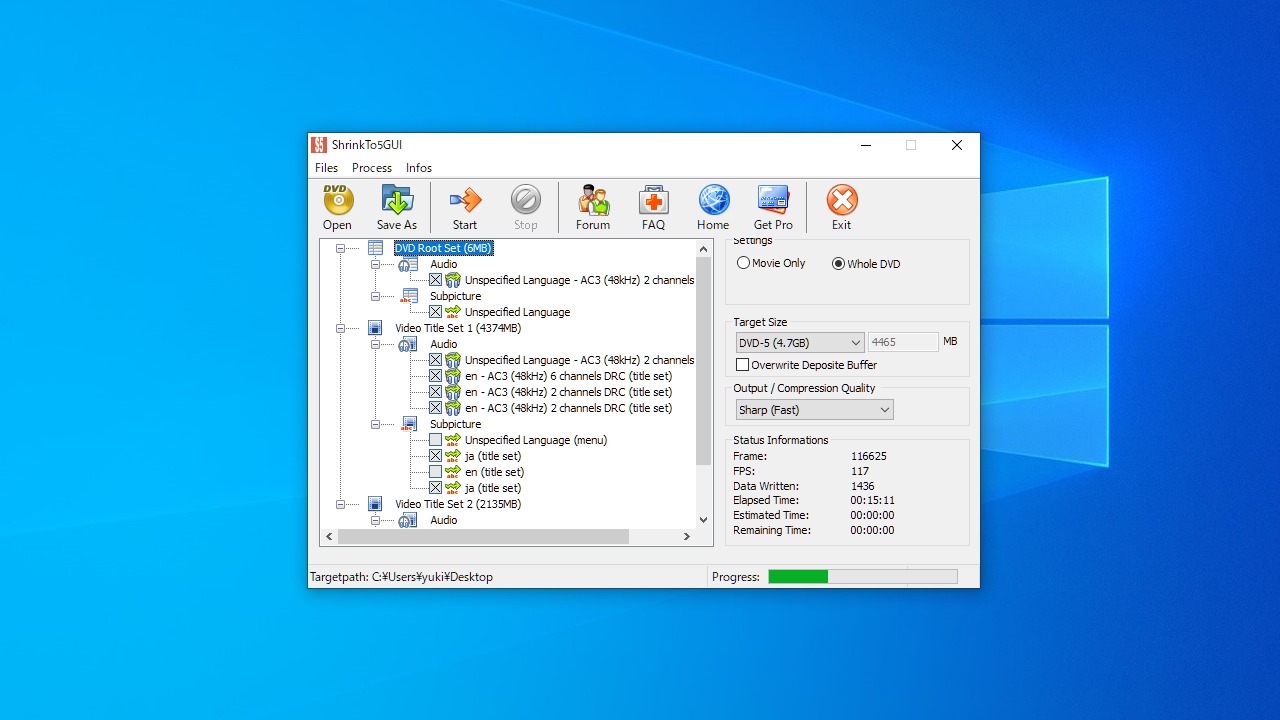This screenshot has width=1280, height=720.
Task: Enable Overwrite Deposite Buffer checkbox
Action: click(x=742, y=365)
